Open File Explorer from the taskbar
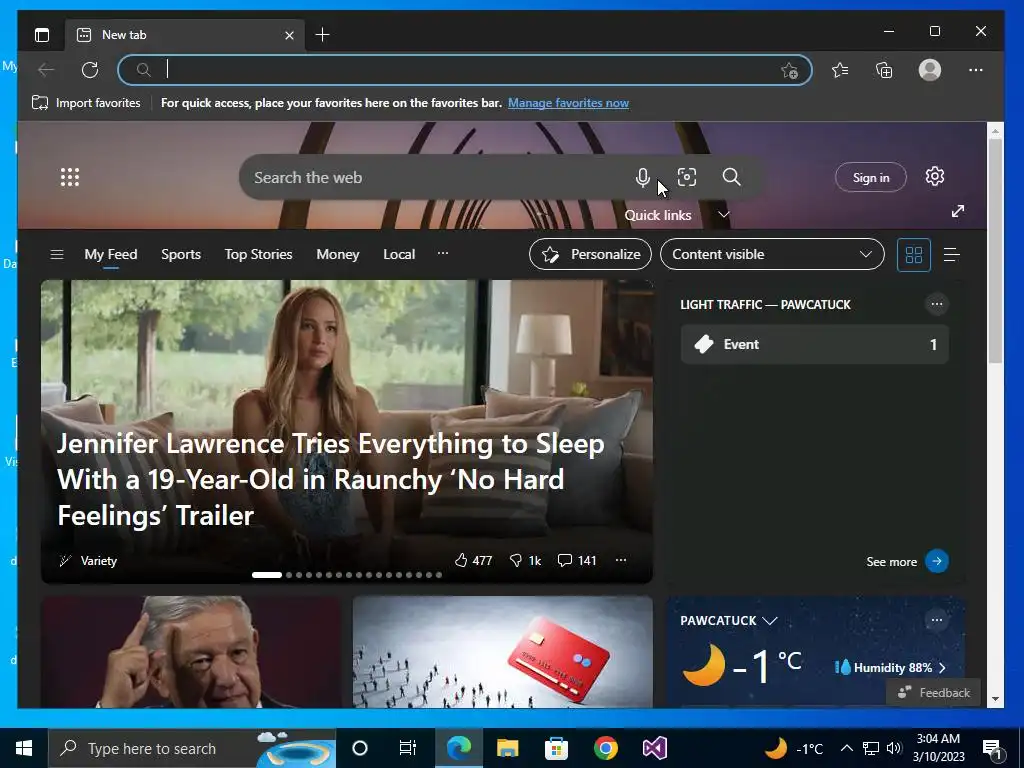The height and width of the screenshot is (768, 1024). (507, 748)
